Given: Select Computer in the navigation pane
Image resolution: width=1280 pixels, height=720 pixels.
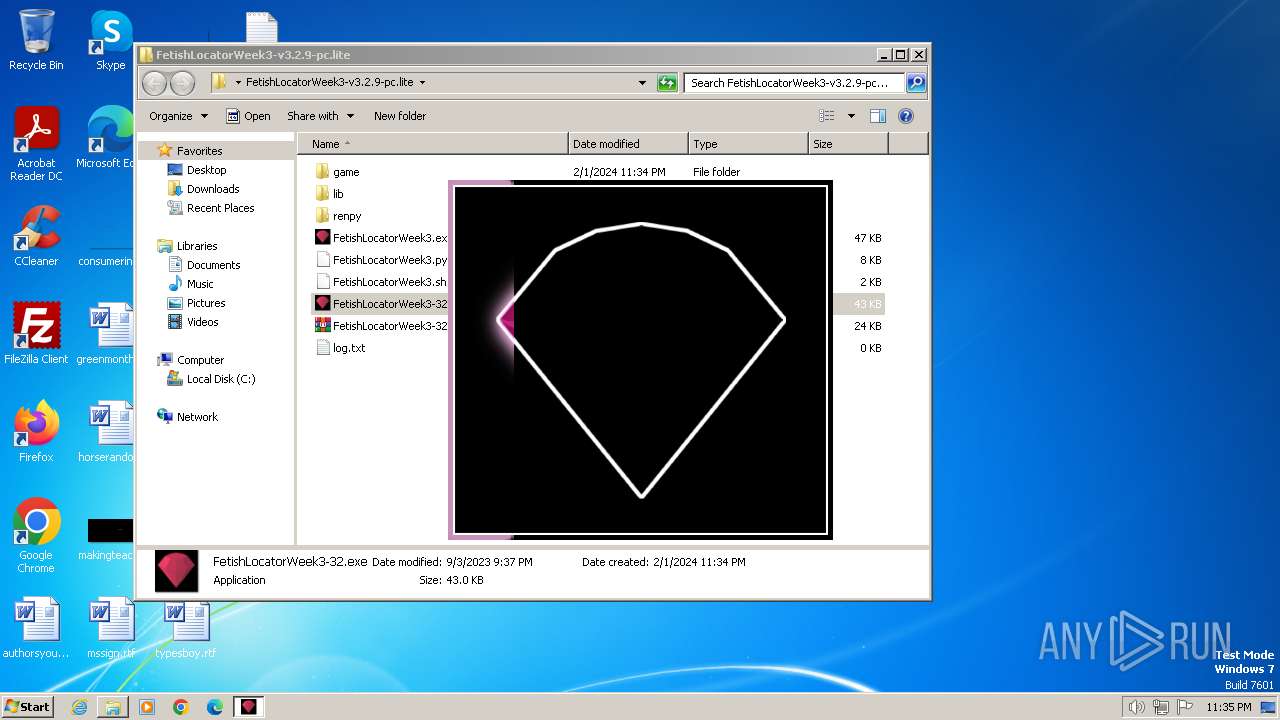Looking at the screenshot, I should pyautogui.click(x=200, y=360).
